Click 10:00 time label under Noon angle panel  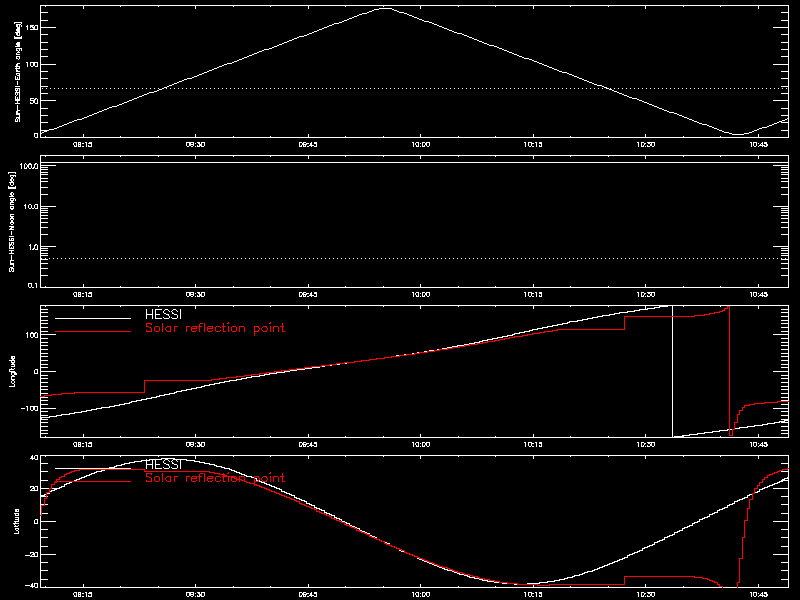(x=421, y=294)
